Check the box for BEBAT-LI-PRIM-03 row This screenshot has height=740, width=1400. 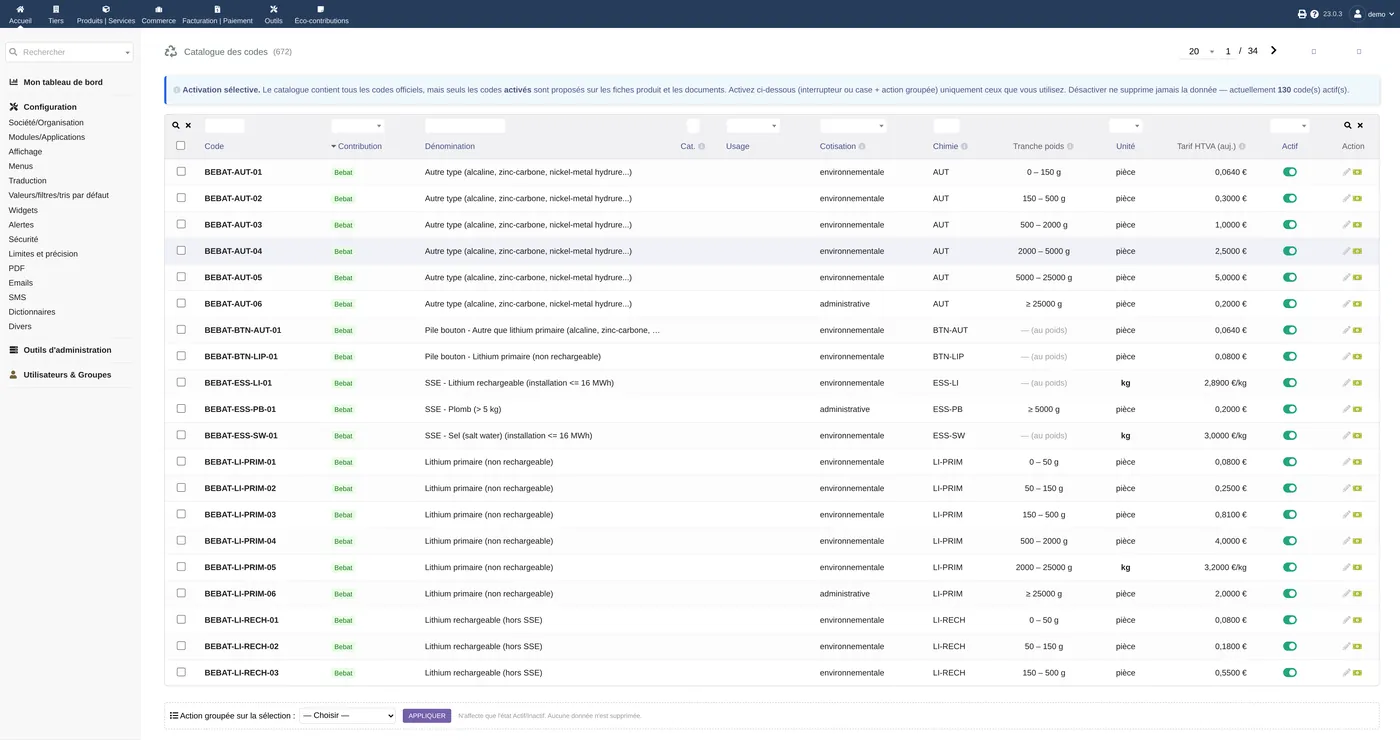181,514
